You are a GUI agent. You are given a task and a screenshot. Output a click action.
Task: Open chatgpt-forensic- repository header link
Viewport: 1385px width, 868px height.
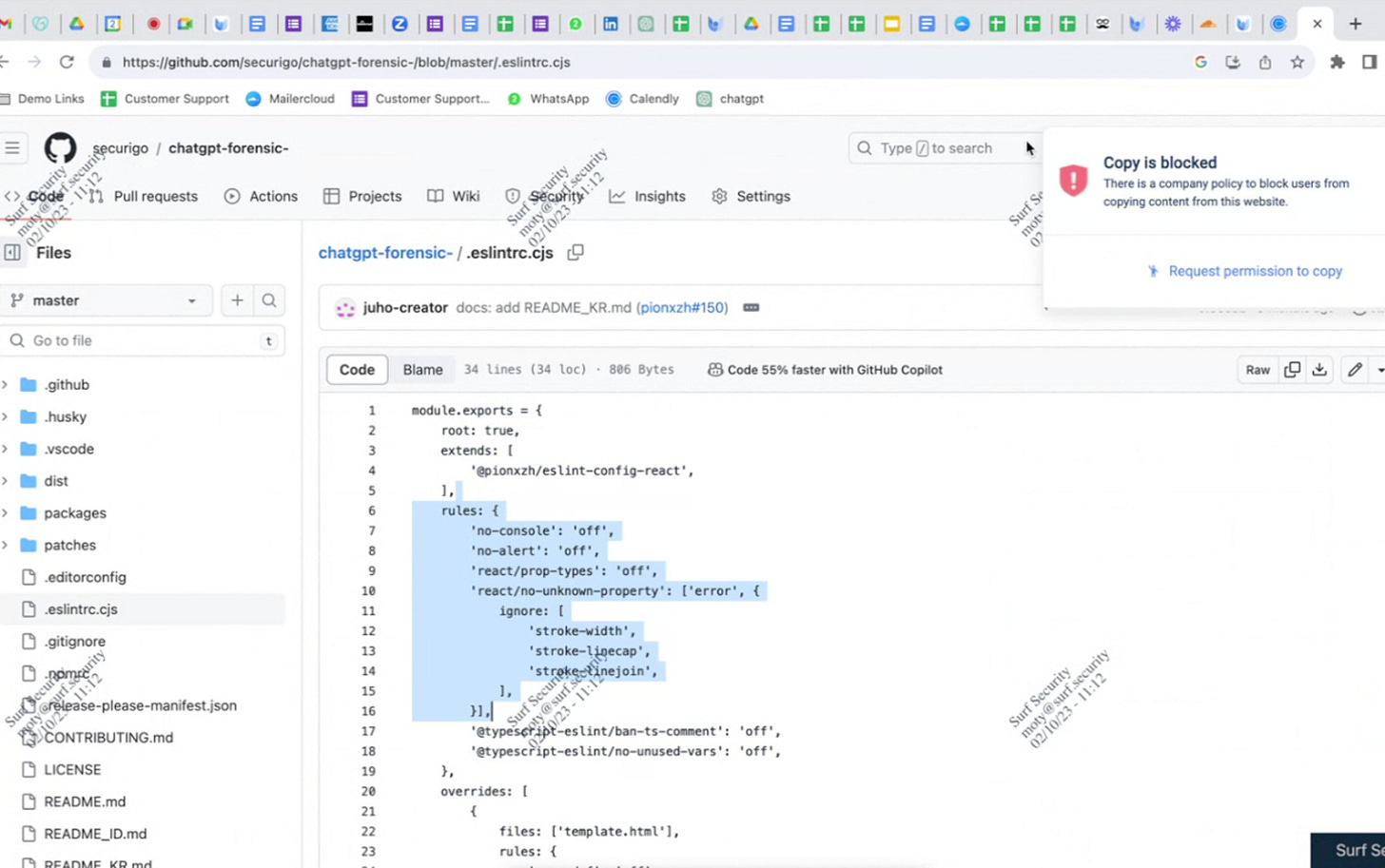click(x=228, y=148)
